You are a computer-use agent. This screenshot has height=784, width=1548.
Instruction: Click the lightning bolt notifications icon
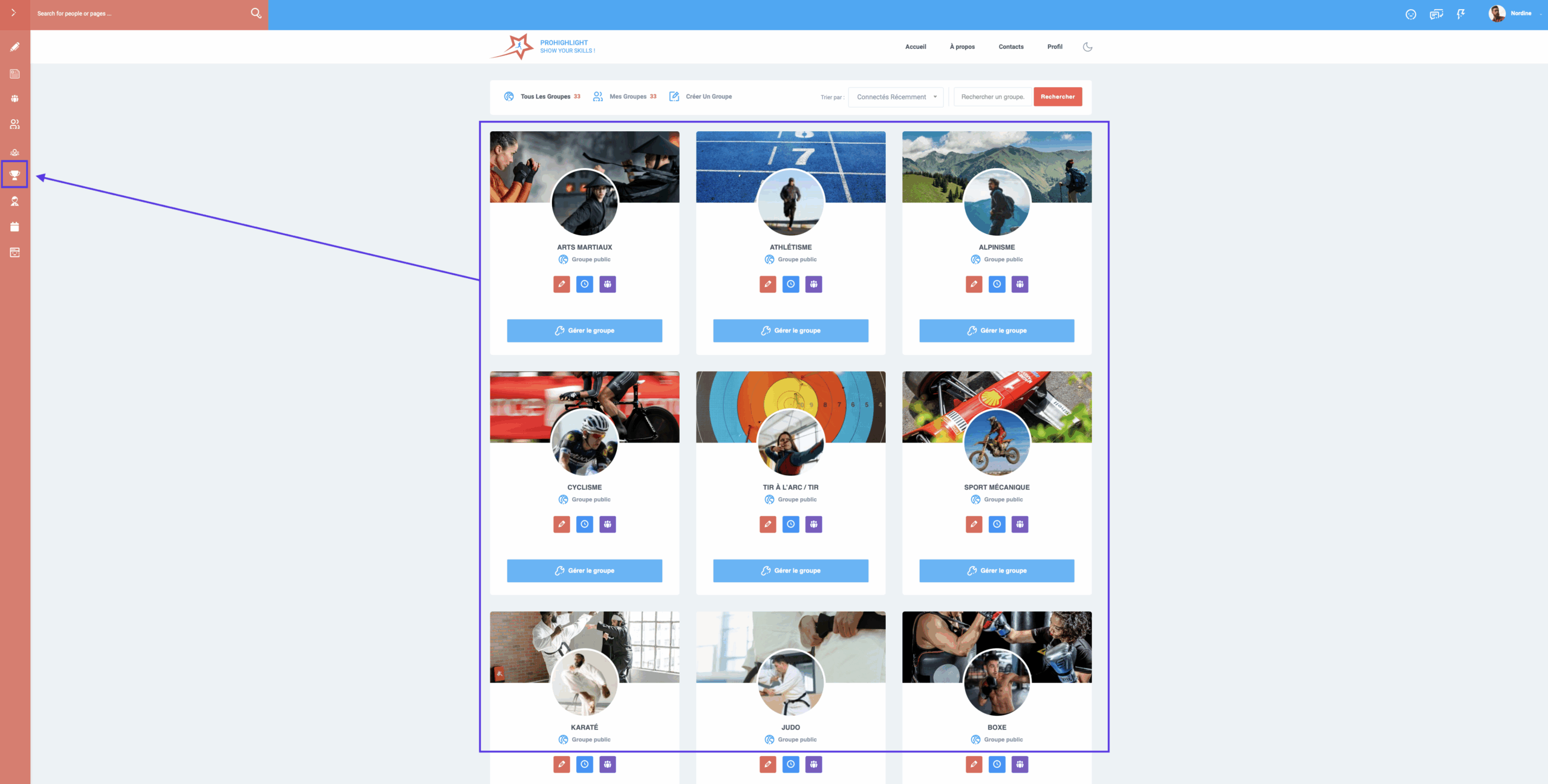[x=1461, y=14]
